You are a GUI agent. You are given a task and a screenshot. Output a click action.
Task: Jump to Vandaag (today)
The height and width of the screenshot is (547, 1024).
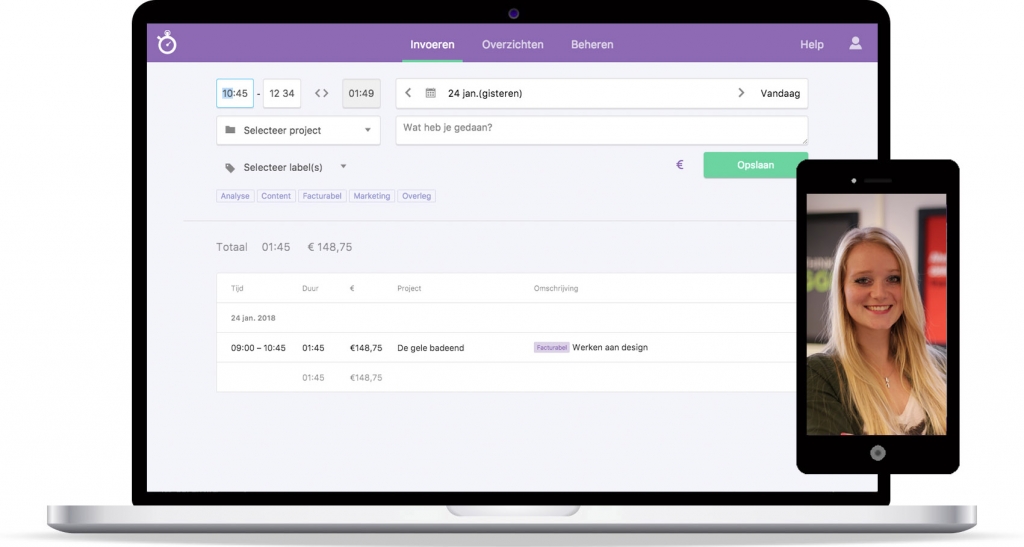click(x=780, y=93)
